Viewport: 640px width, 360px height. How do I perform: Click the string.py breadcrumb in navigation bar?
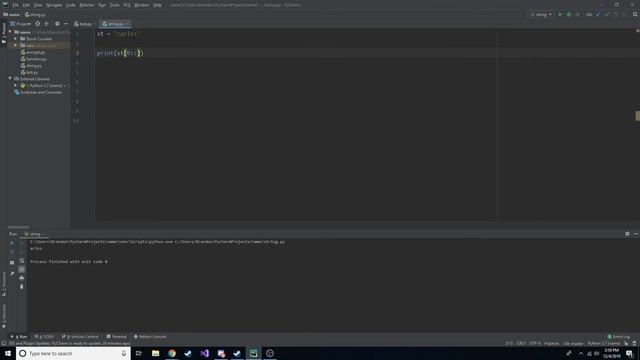pos(36,15)
